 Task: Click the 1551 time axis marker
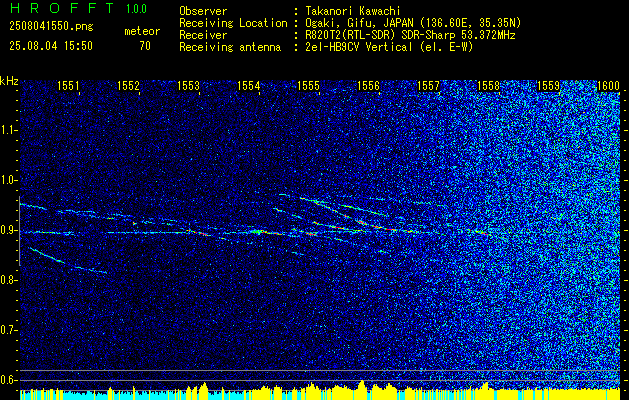pyautogui.click(x=68, y=85)
